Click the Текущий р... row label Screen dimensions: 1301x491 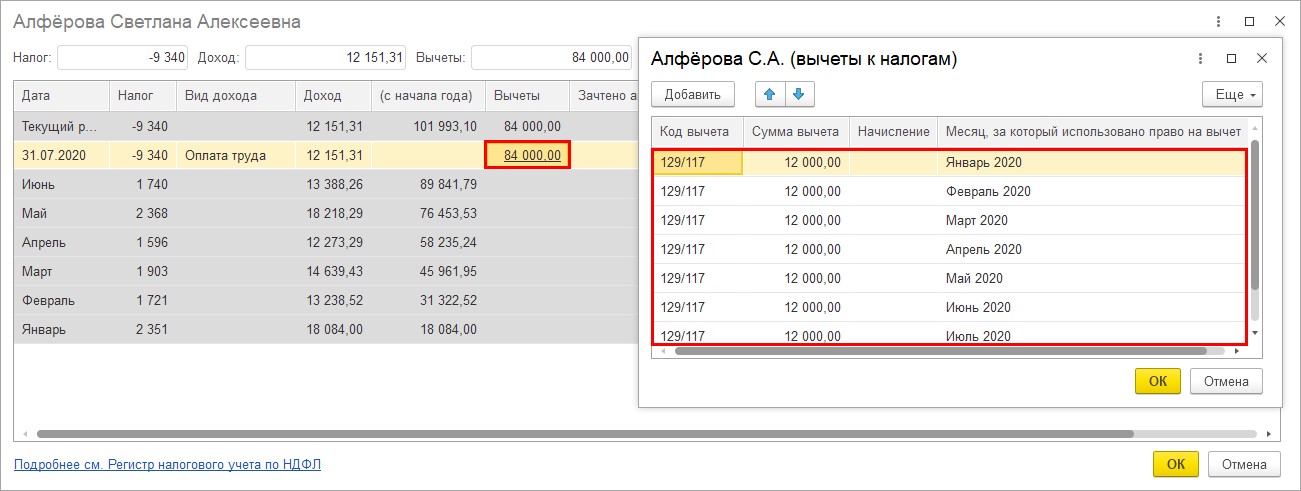(x=61, y=126)
